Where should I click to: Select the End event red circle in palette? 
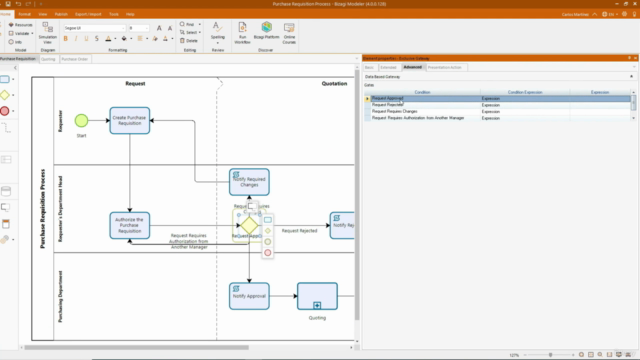click(x=5, y=111)
